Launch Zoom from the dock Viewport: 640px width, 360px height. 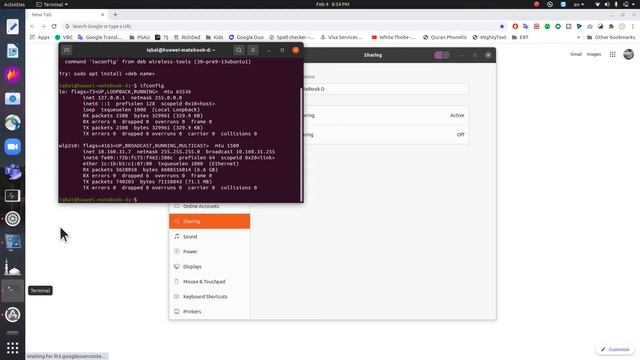click(x=13, y=147)
